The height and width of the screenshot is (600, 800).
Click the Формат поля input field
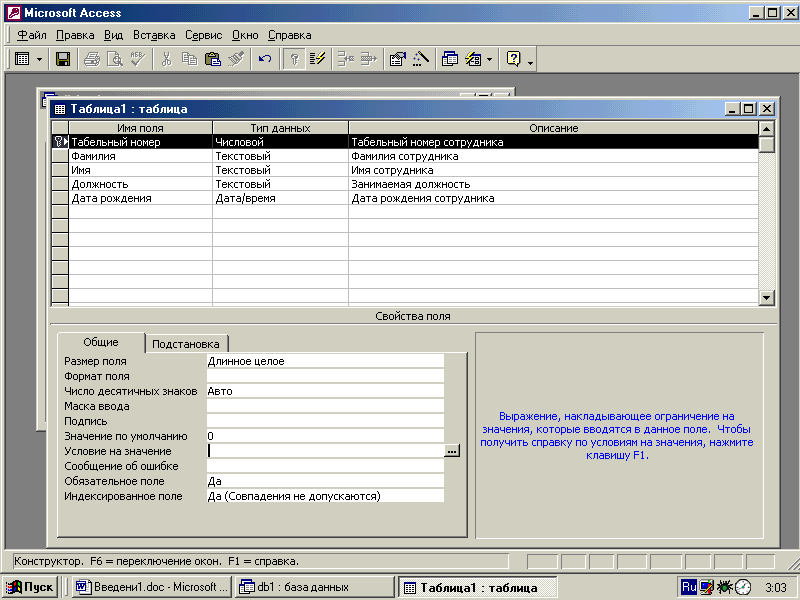(x=325, y=376)
